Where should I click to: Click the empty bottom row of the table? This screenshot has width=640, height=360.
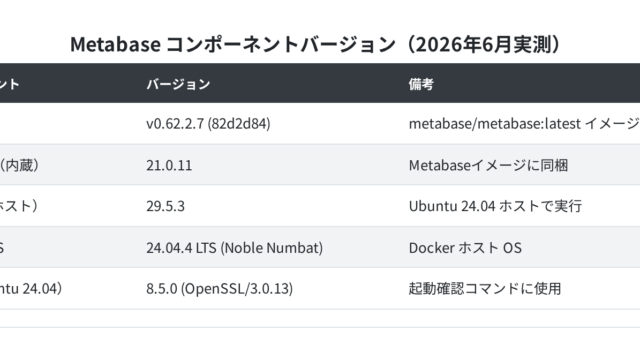320,318
